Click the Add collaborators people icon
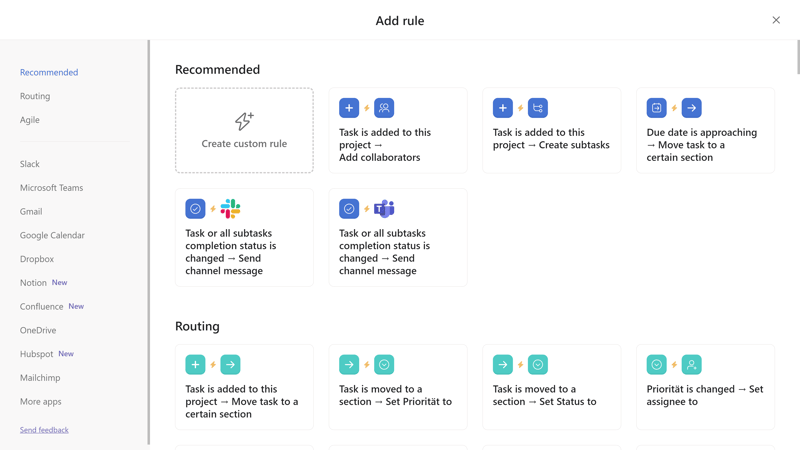The height and width of the screenshot is (450, 800). [x=384, y=108]
